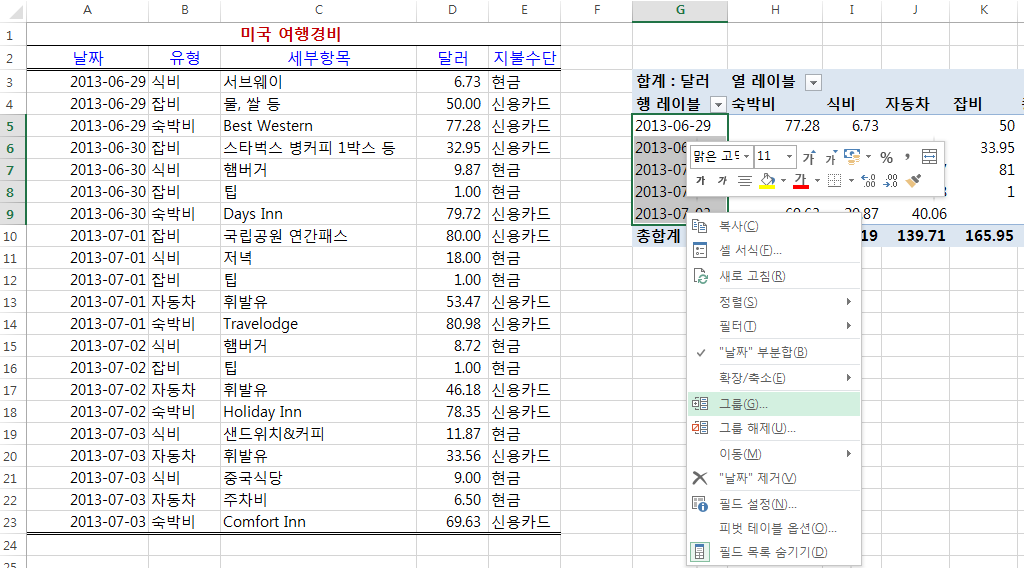Open the font size 11 dropdown
The image size is (1024, 568).
[x=790, y=157]
